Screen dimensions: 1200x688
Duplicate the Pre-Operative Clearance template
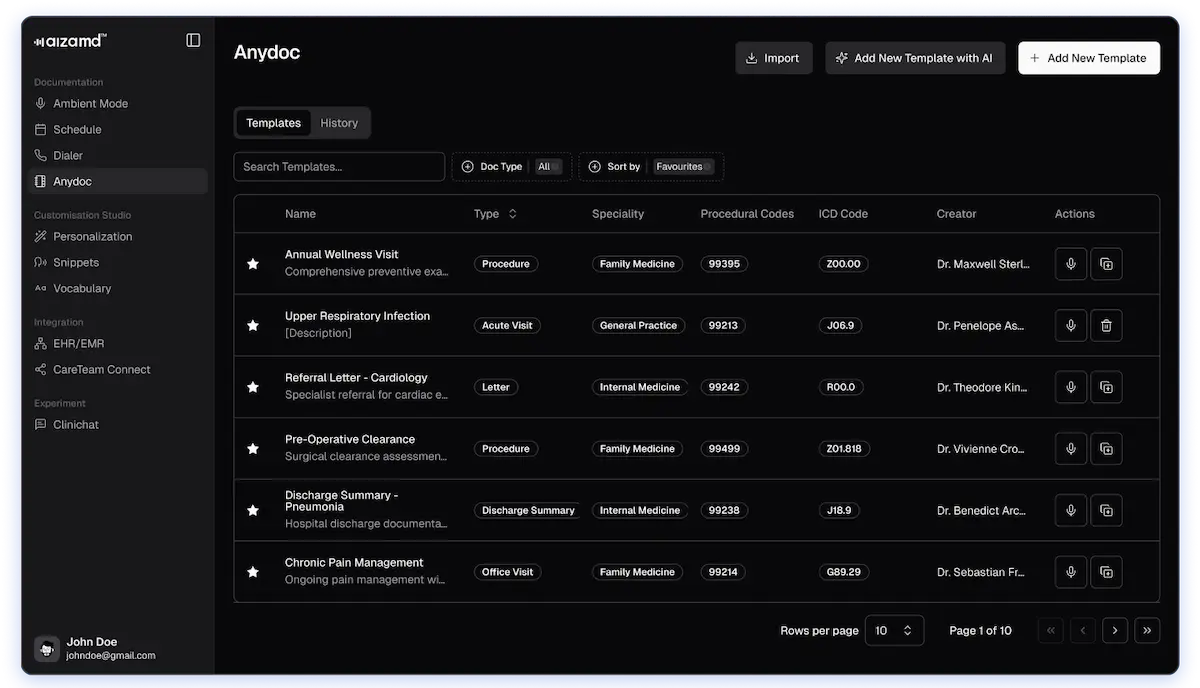[1106, 449]
